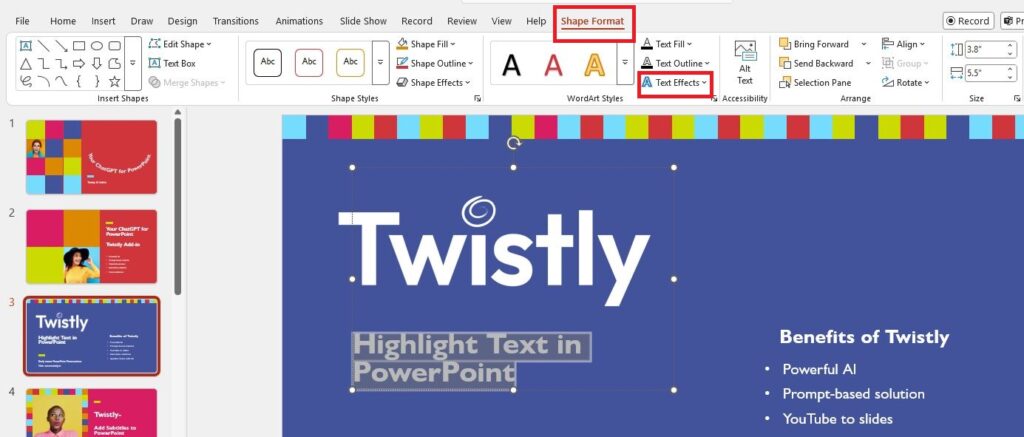Pick the snipped corner rectangle shape
This screenshot has width=1024, height=437.
114,63
